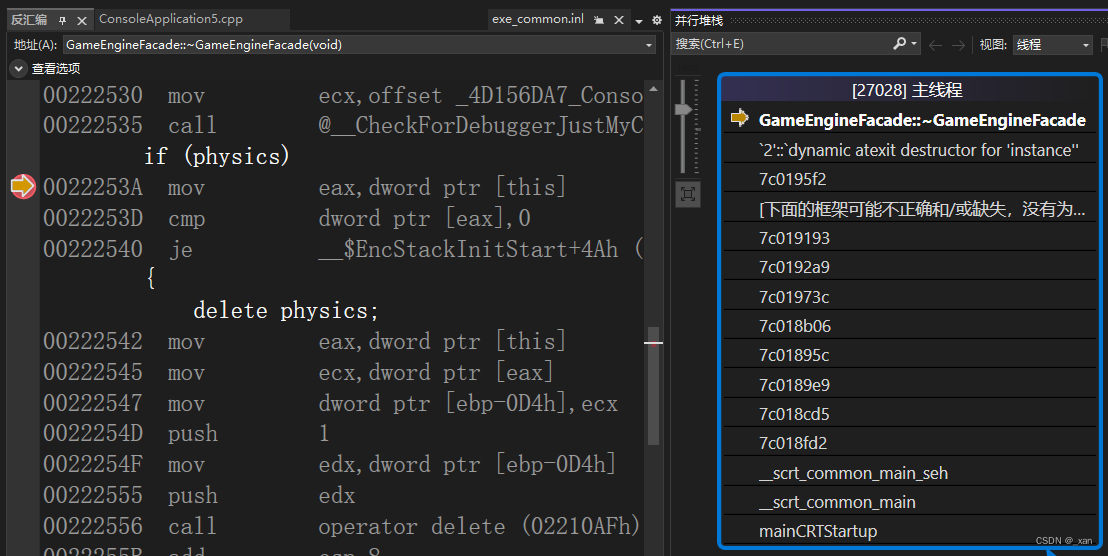This screenshot has height=556, width=1108.
Task: Click the mov edx,dword ptr [ebp-0D4h] line
Action: (x=330, y=464)
